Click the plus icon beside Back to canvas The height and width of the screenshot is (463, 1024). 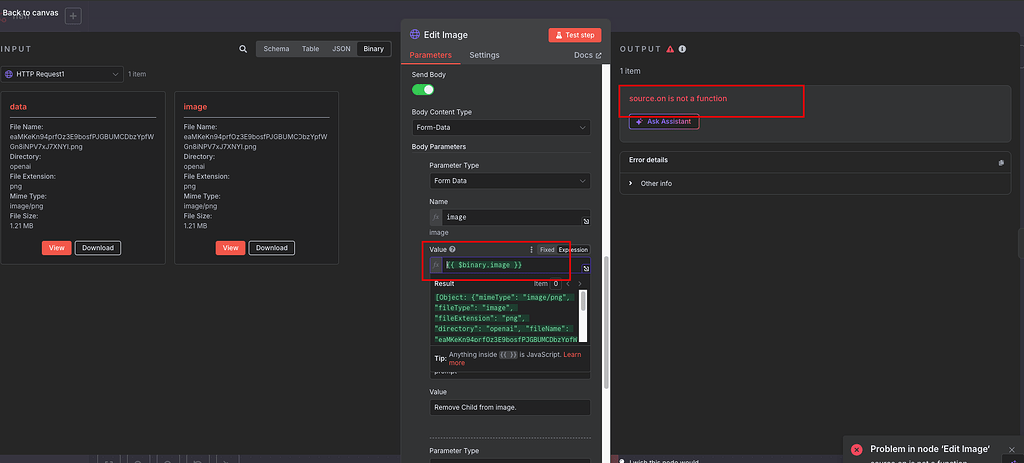pyautogui.click(x=74, y=16)
